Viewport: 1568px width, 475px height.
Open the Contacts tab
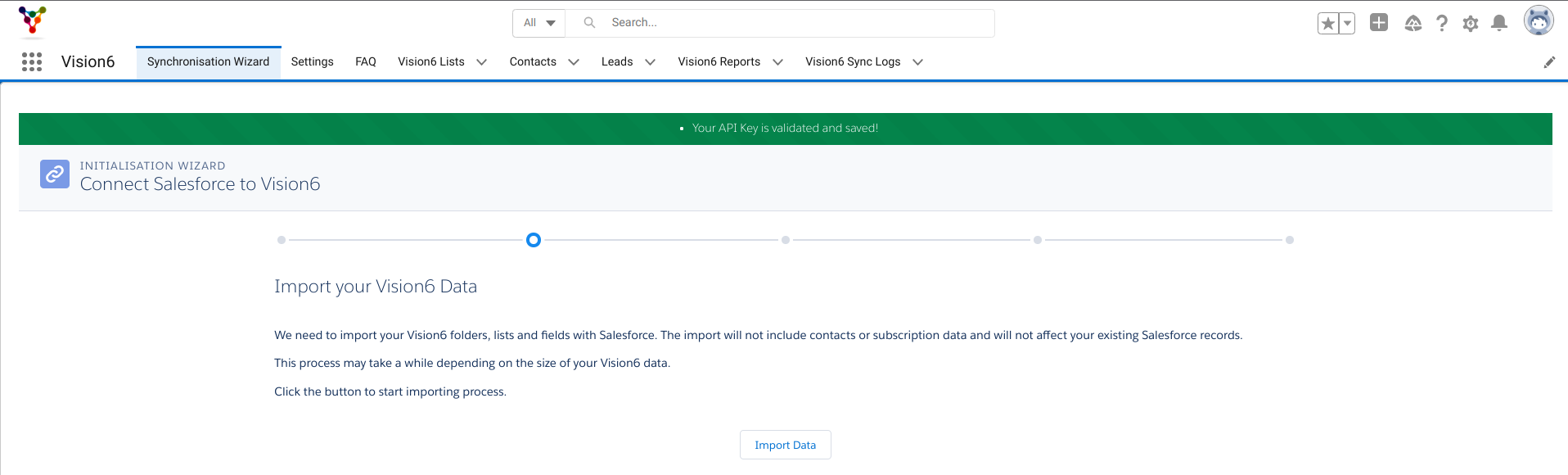pos(533,62)
